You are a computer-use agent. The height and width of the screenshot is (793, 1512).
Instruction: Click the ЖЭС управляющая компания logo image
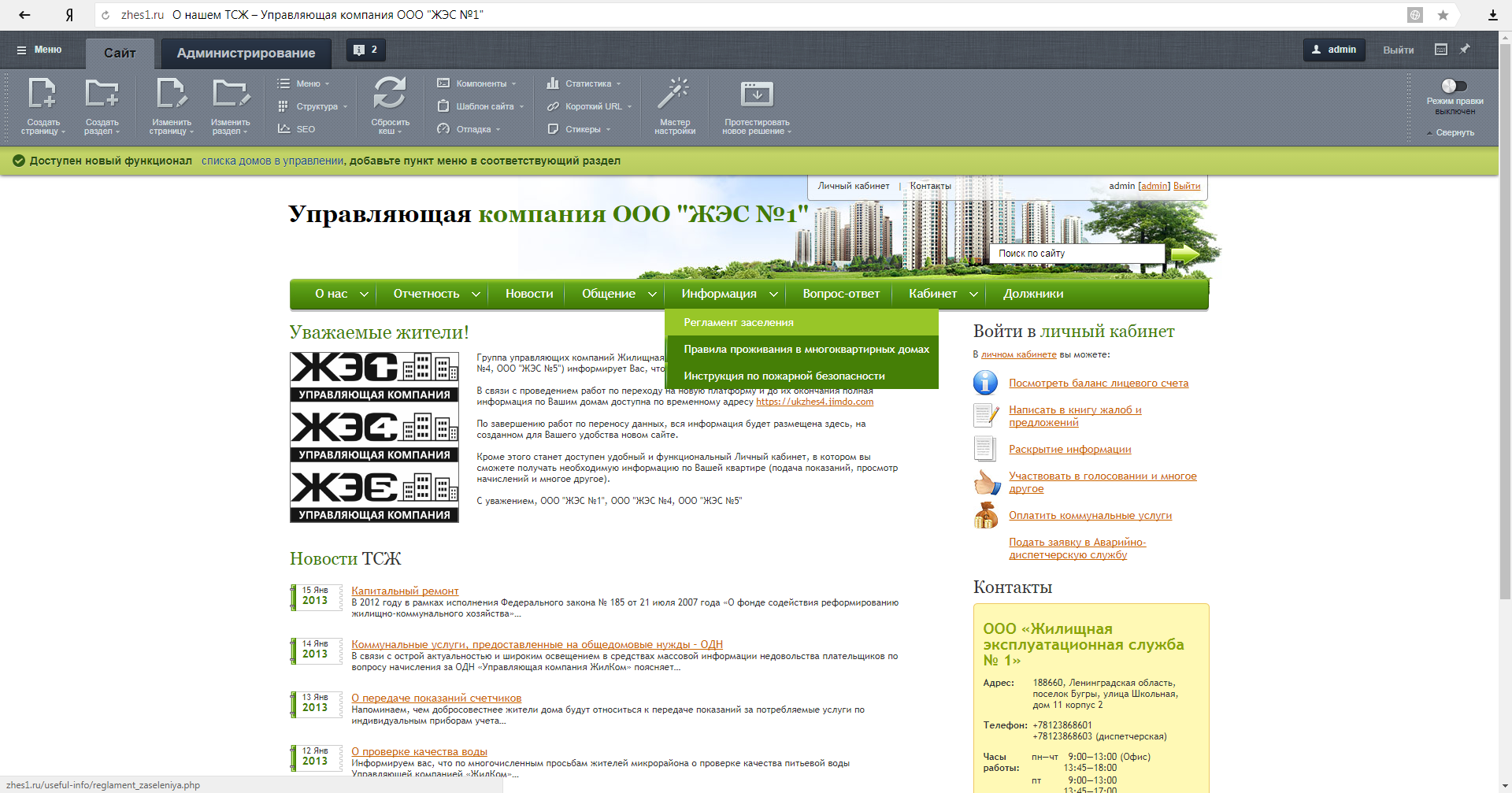[374, 437]
